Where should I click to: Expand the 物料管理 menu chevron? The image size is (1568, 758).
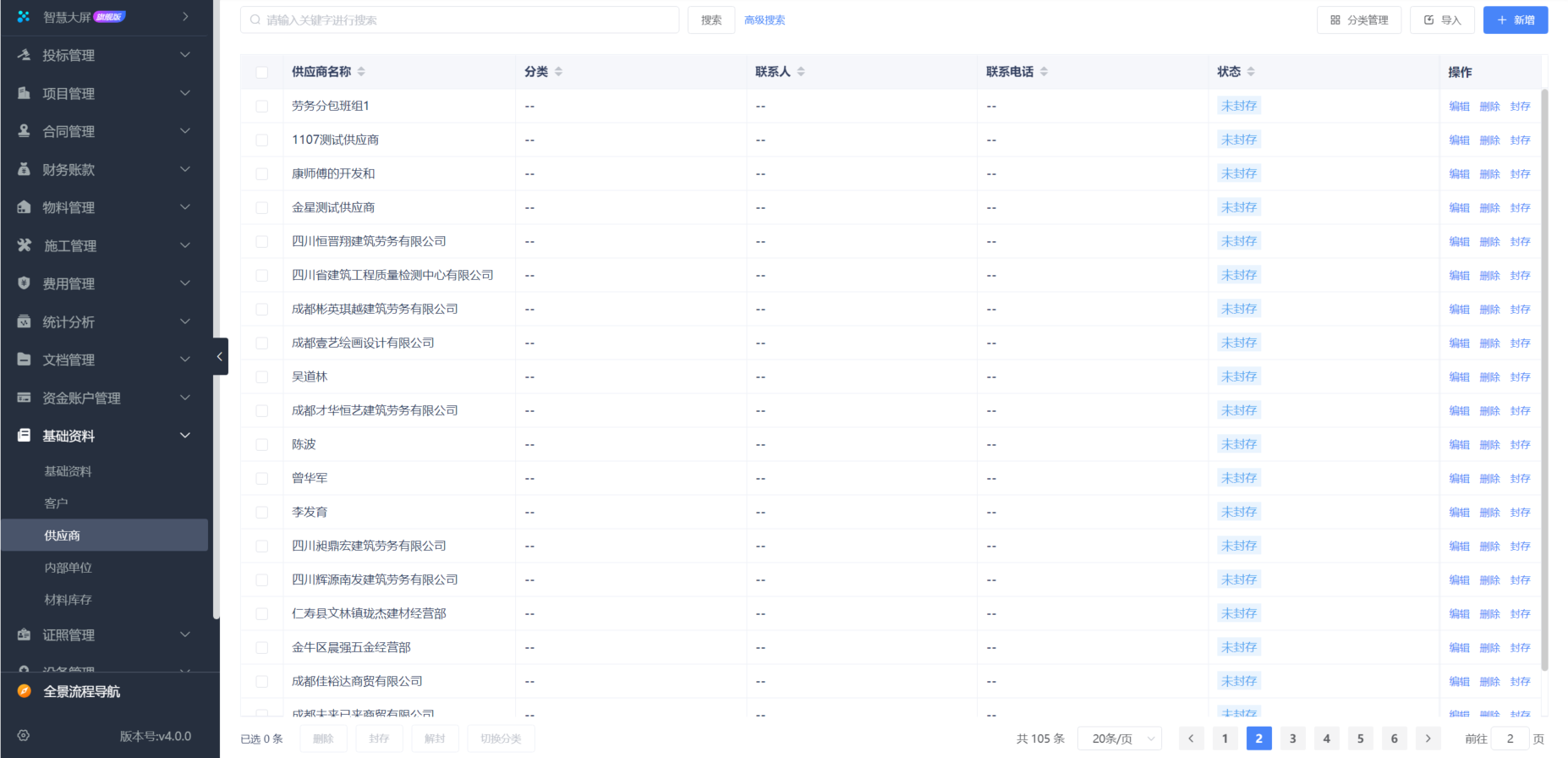185,207
